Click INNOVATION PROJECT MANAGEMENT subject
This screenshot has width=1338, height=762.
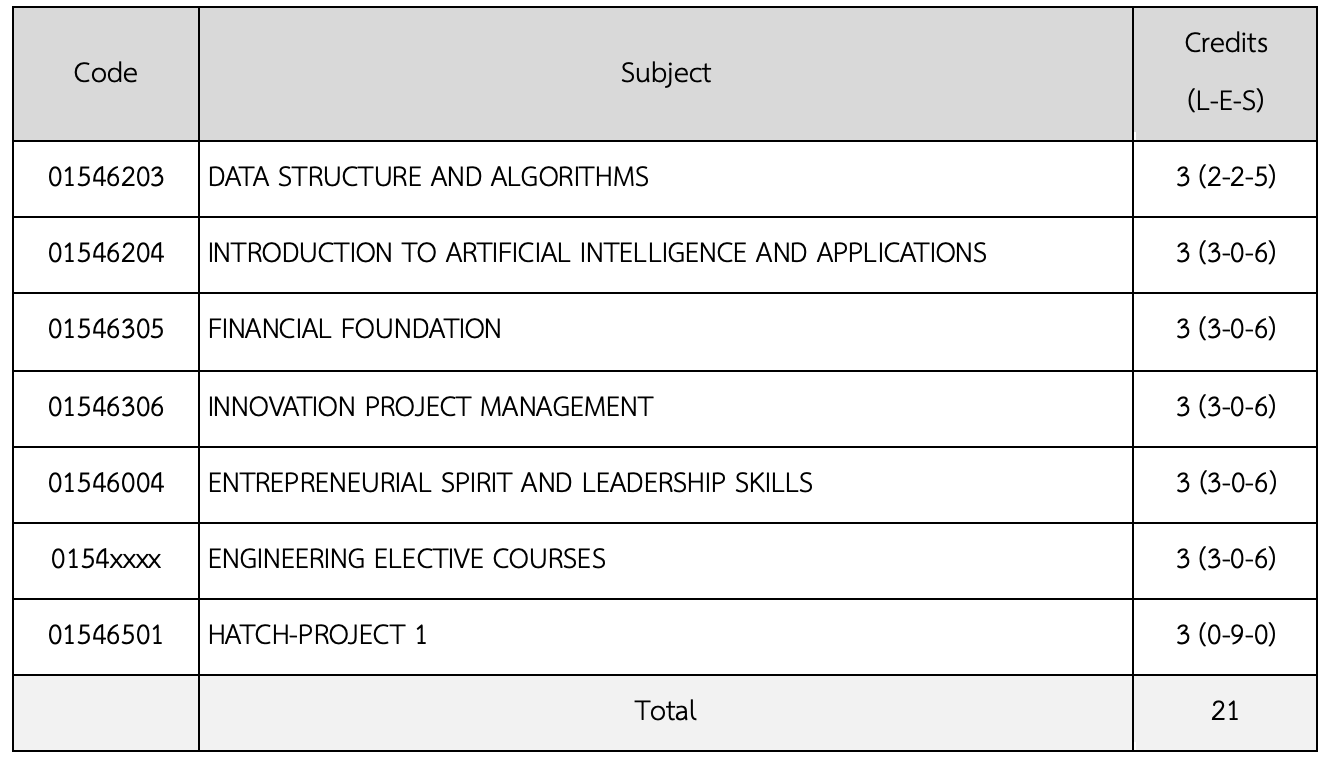[x=430, y=407]
